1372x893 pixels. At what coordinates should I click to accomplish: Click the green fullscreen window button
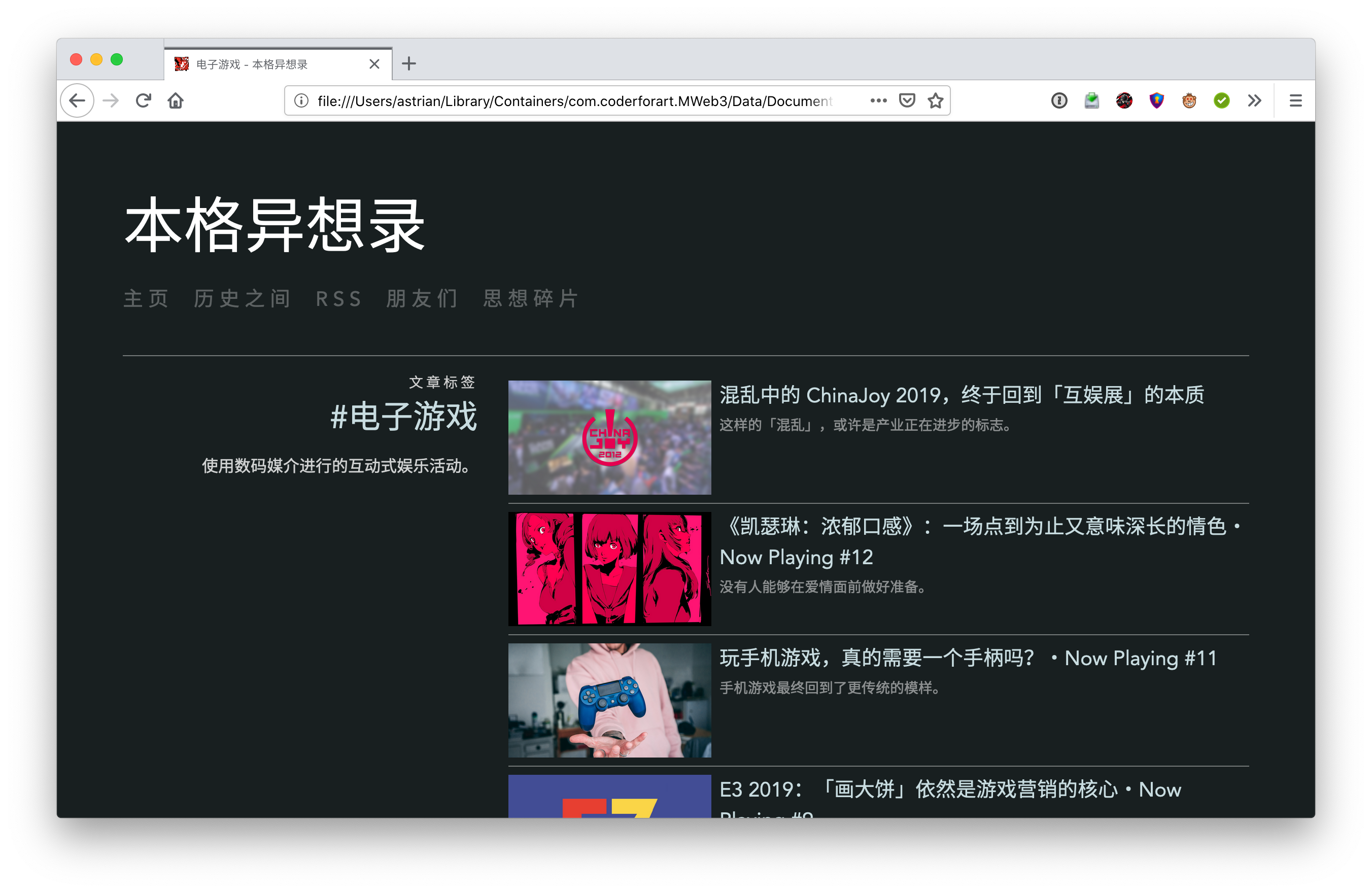116,60
